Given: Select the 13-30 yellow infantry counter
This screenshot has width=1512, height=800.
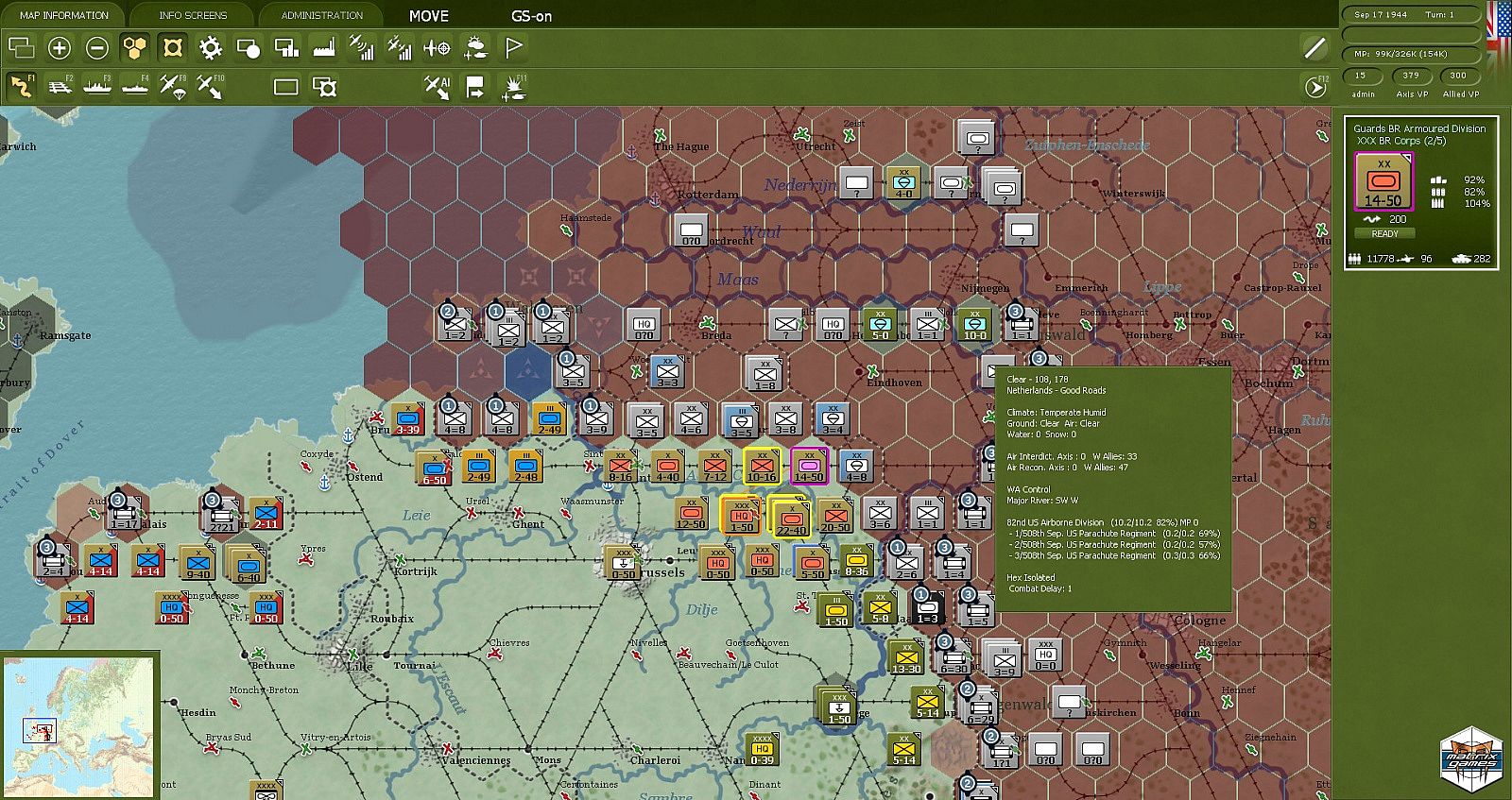Looking at the screenshot, I should 906,656.
